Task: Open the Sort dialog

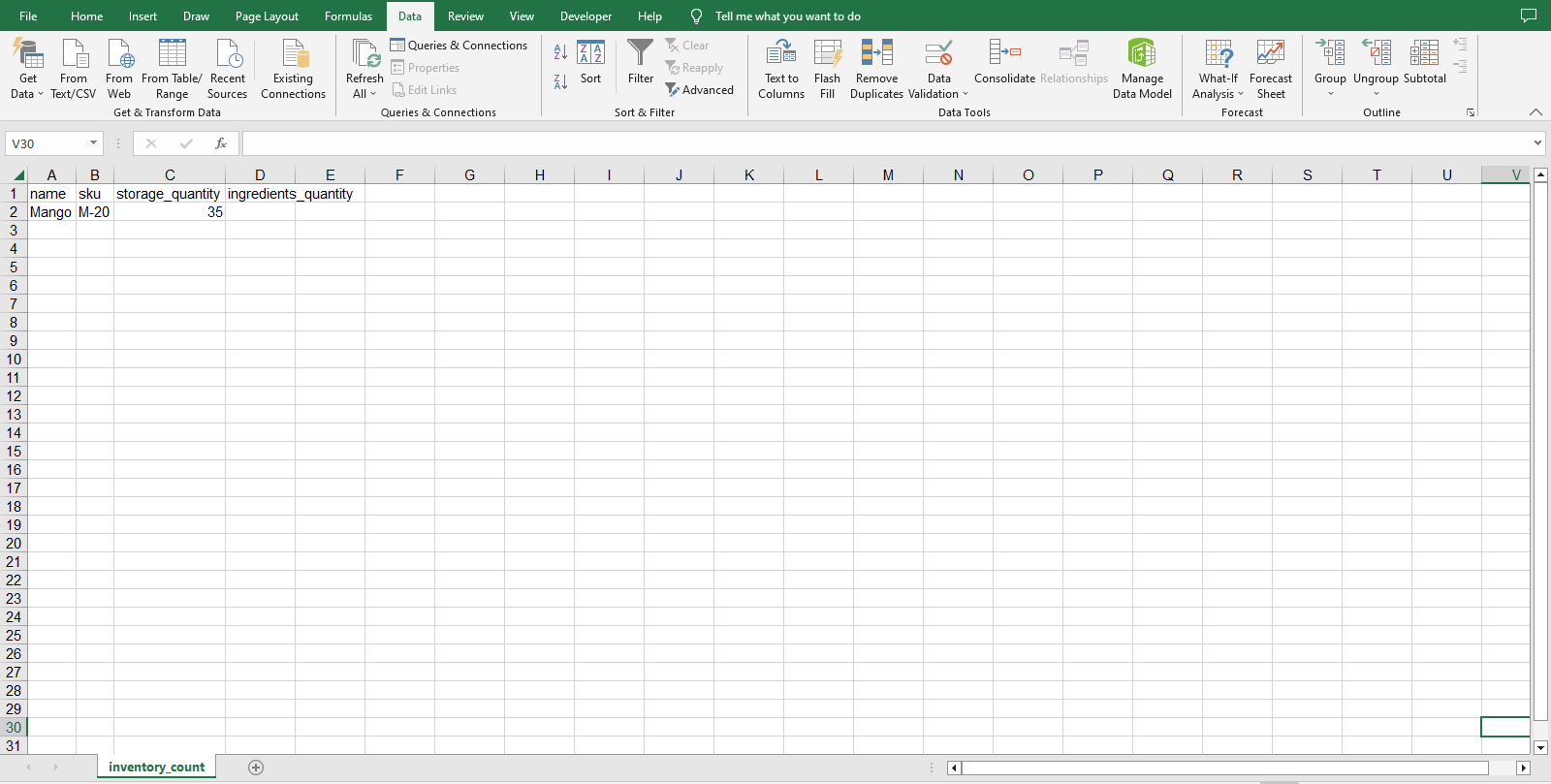Action: [x=590, y=63]
